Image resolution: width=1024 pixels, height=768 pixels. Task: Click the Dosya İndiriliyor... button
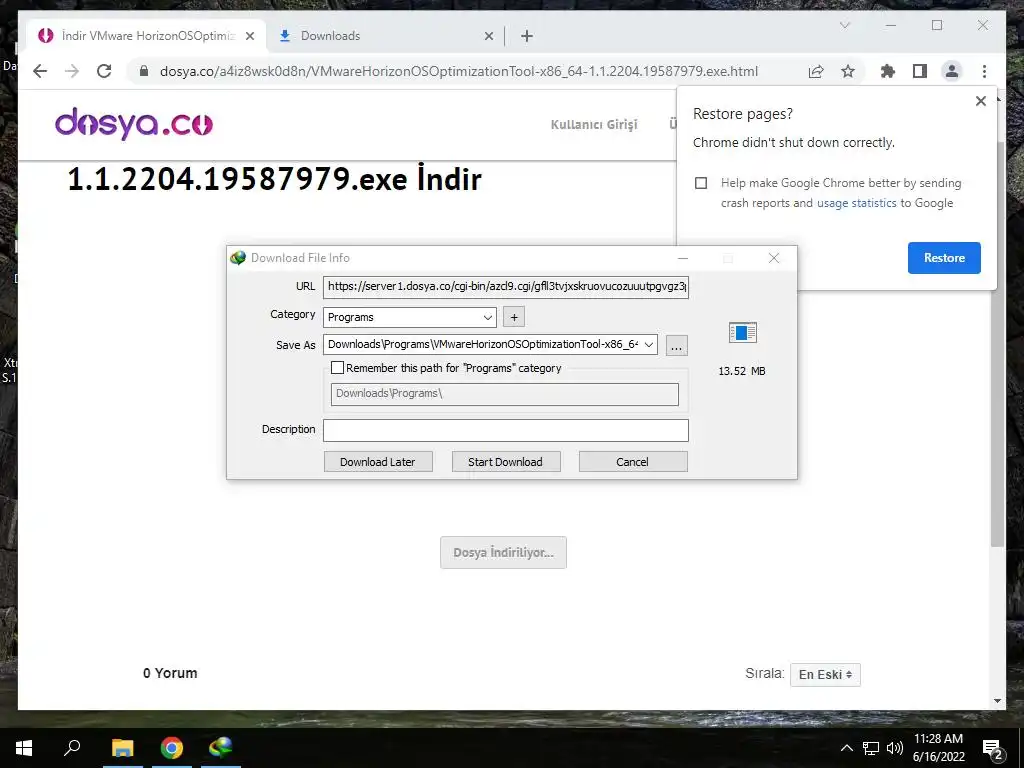503,552
